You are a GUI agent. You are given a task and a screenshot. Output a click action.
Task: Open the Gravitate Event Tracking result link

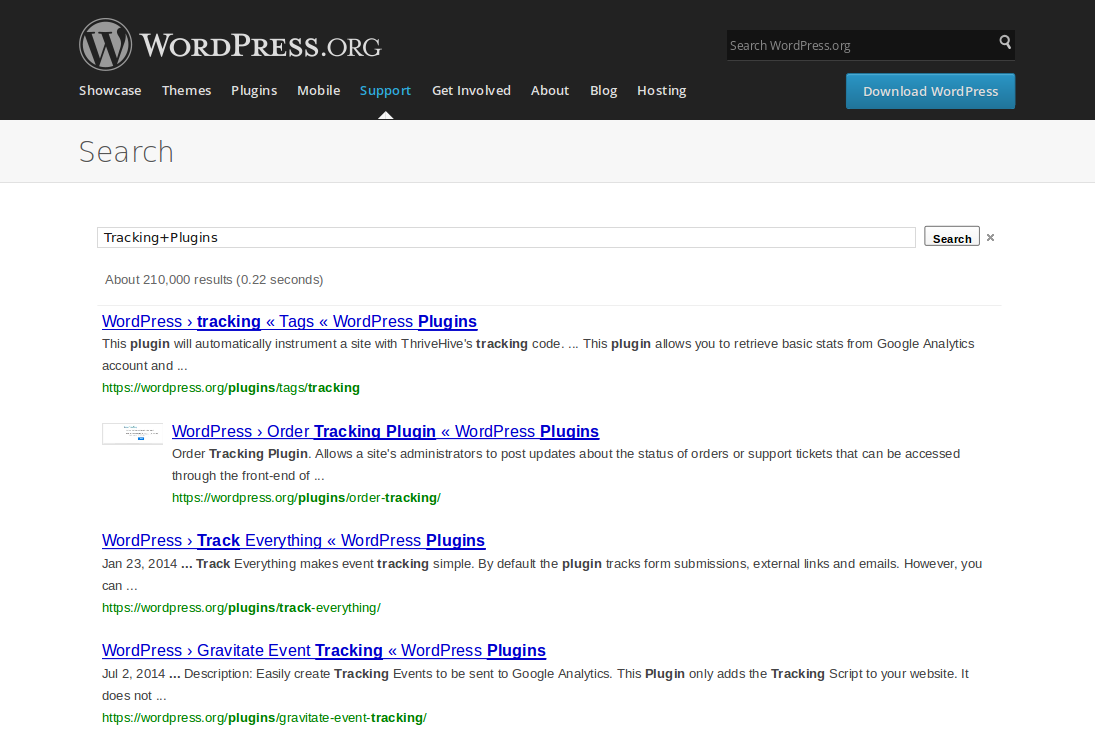coord(324,651)
